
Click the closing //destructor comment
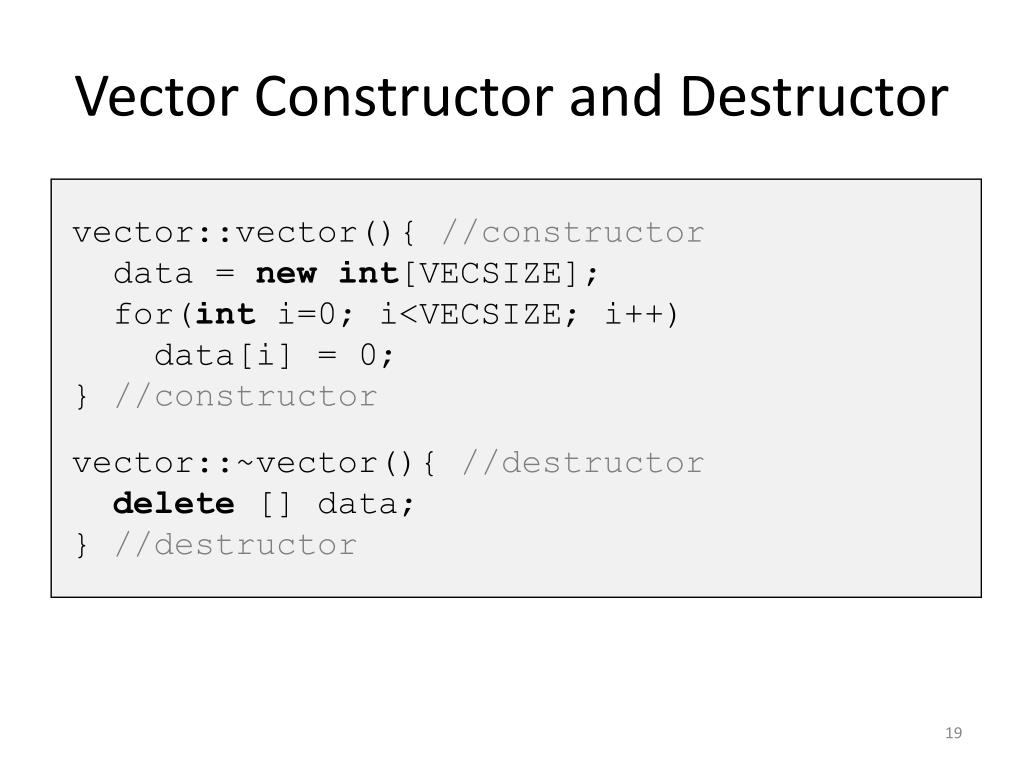(235, 545)
